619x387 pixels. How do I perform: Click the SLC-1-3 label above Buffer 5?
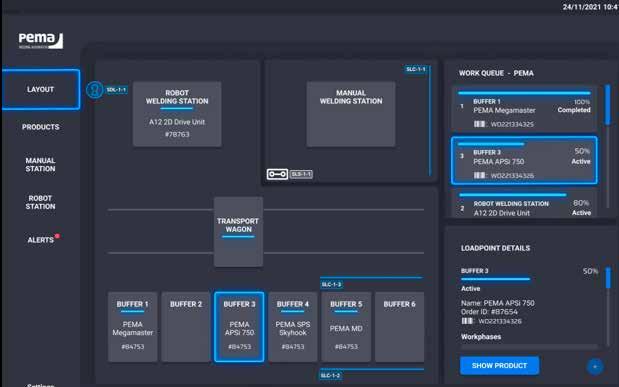click(331, 284)
